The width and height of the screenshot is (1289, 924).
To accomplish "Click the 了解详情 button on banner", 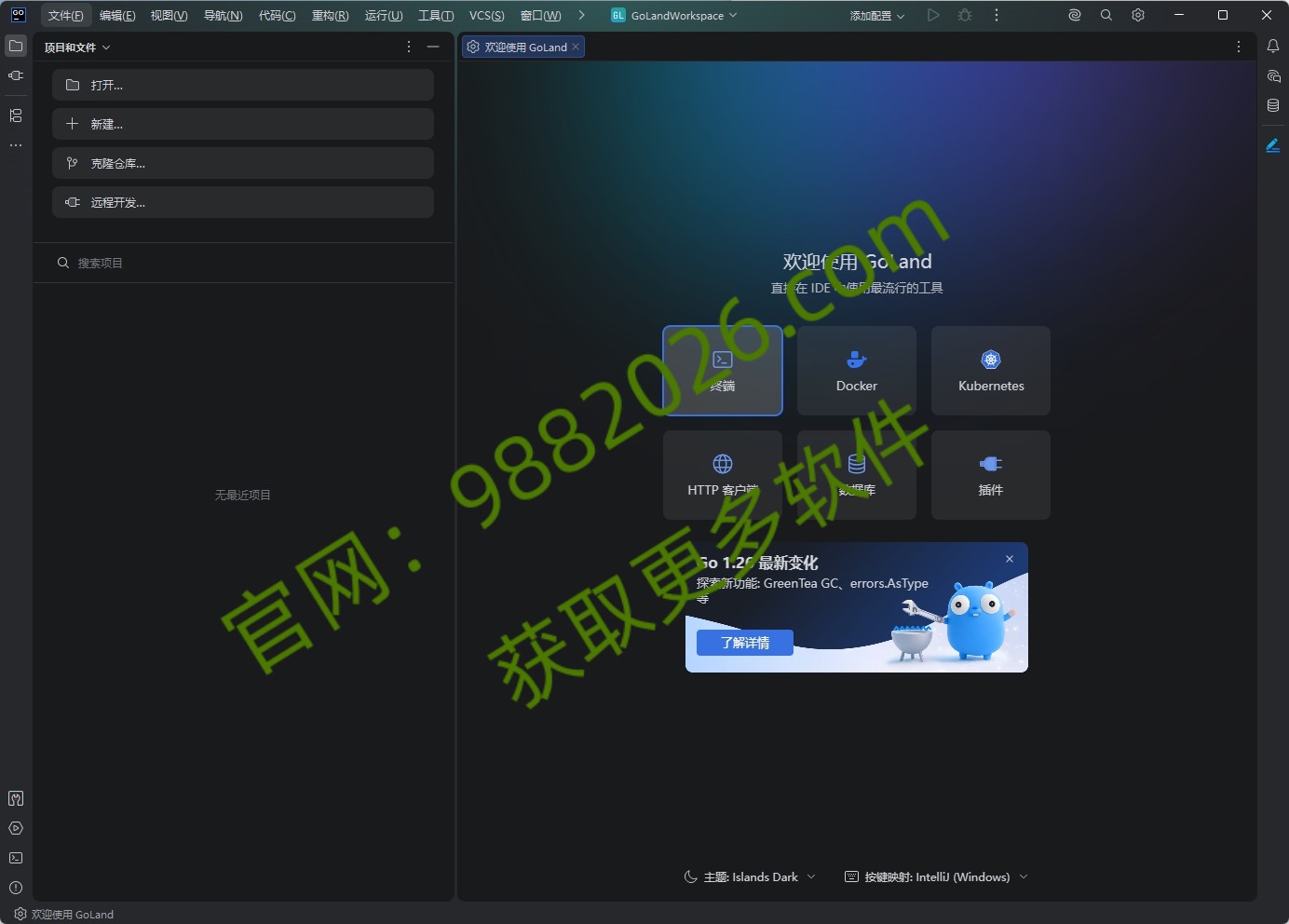I will point(745,643).
